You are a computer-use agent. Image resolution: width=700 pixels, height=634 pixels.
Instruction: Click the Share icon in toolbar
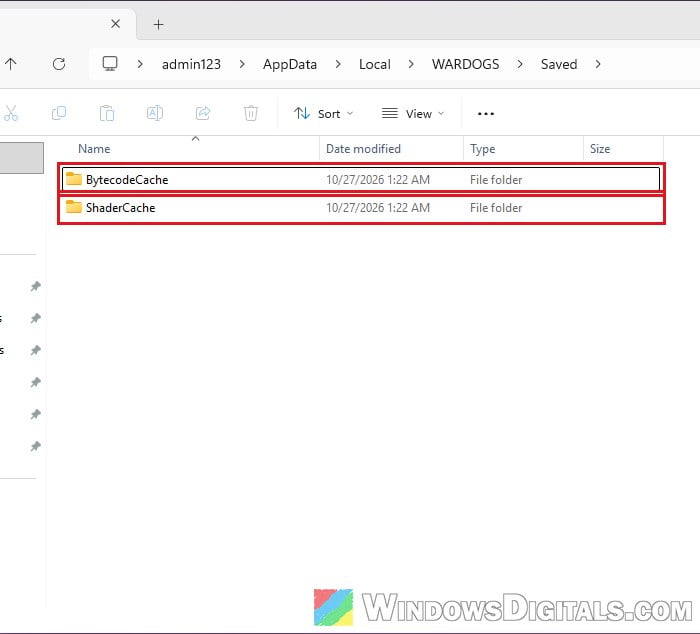[203, 113]
